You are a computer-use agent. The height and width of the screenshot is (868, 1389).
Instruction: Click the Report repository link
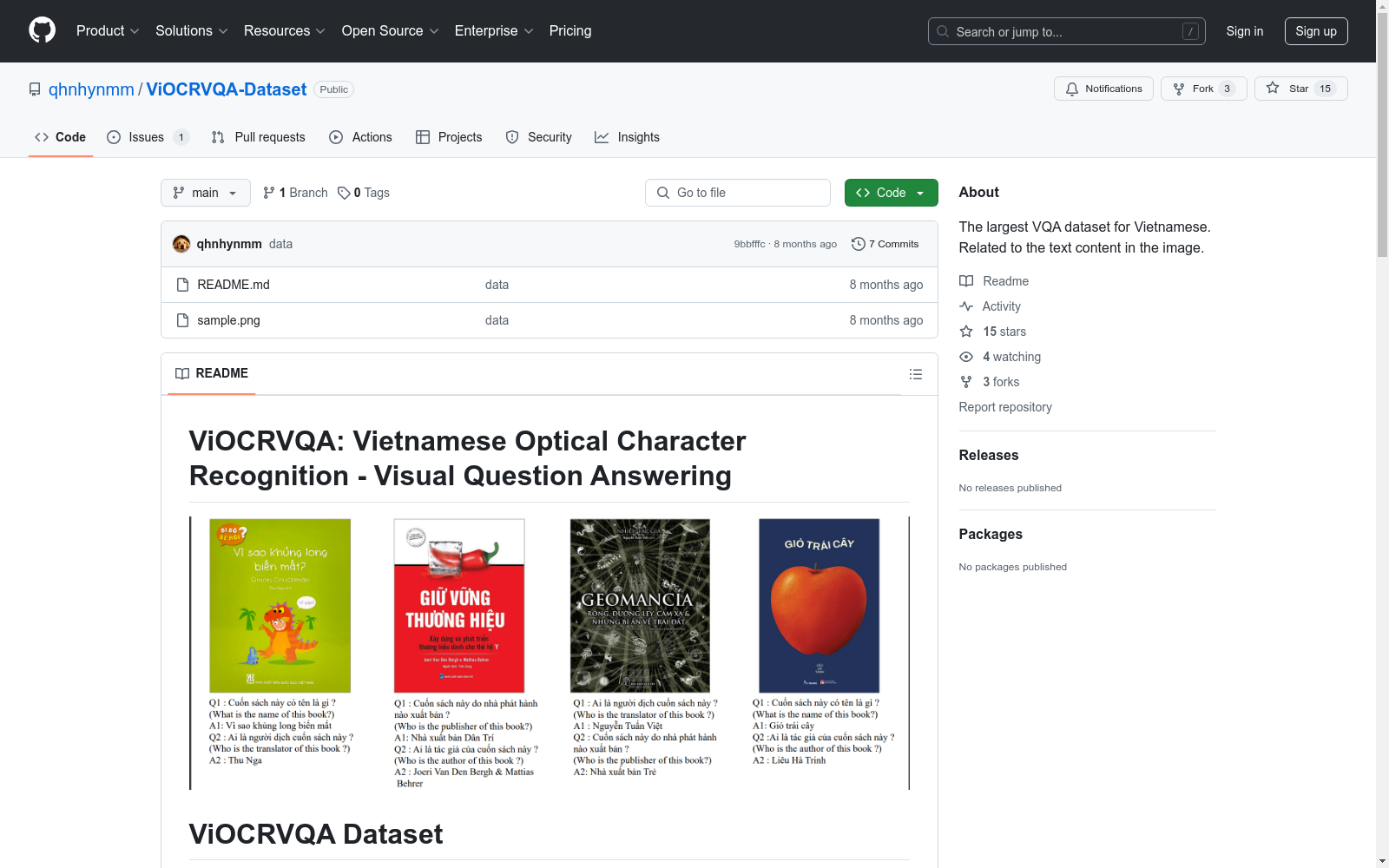click(1005, 407)
